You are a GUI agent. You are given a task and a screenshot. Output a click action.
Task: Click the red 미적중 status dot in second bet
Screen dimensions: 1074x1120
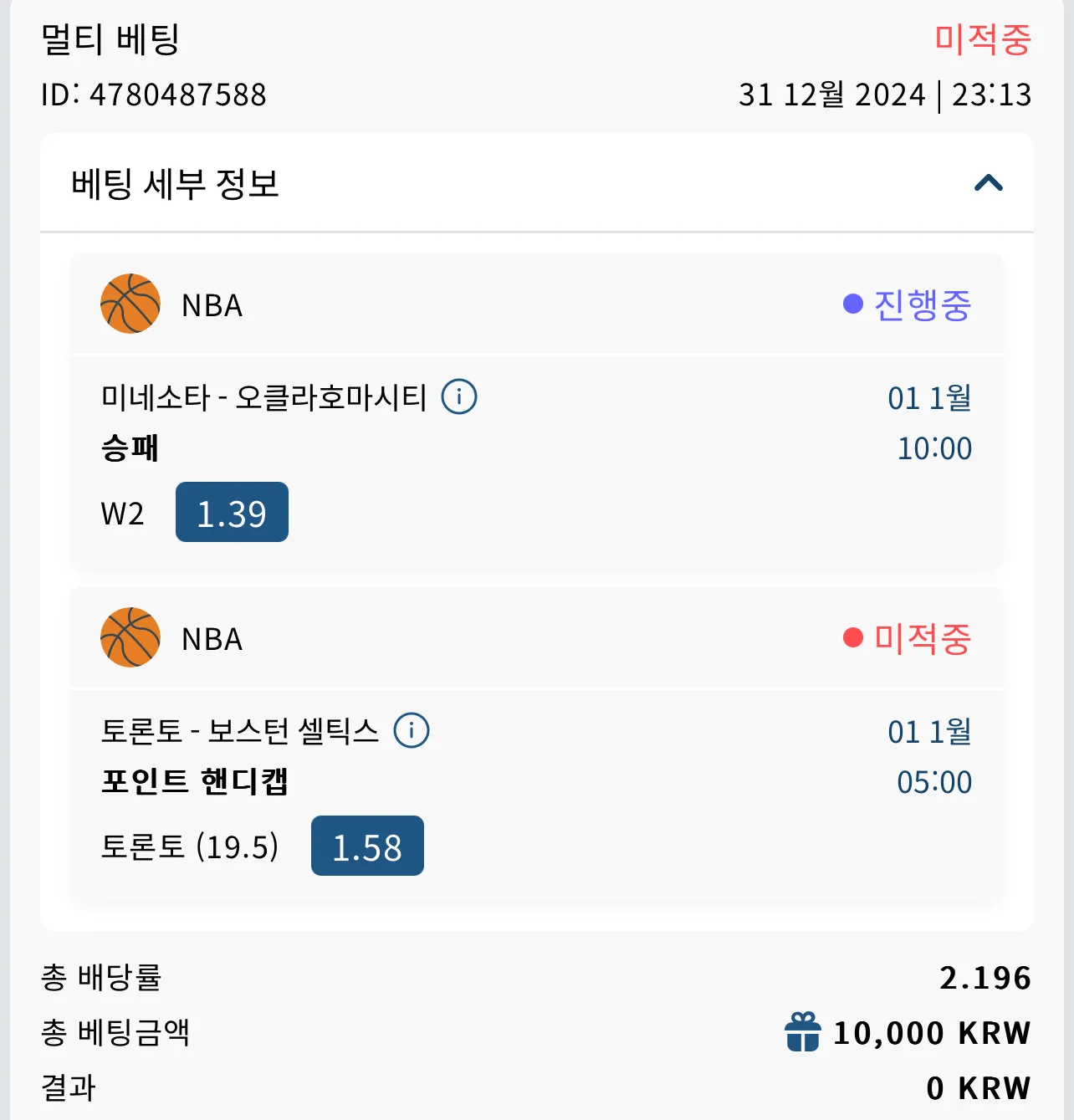pyautogui.click(x=852, y=637)
